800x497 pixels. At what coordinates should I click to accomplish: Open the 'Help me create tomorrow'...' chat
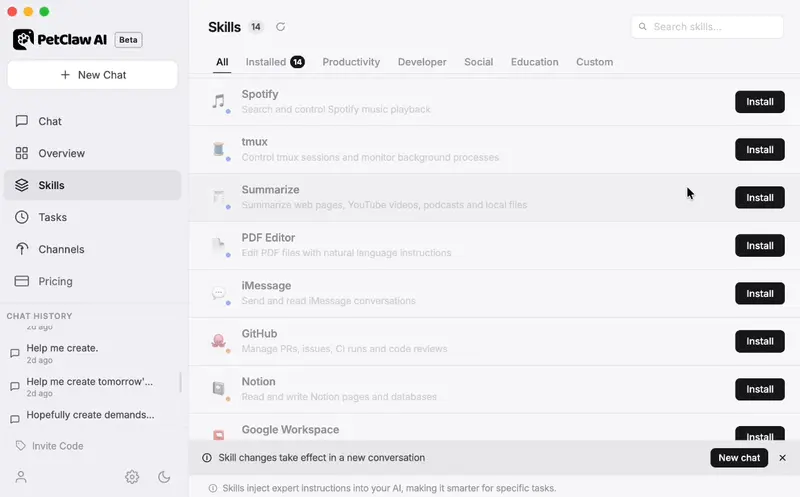(92, 387)
